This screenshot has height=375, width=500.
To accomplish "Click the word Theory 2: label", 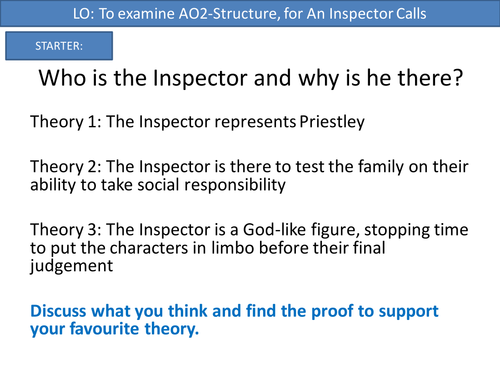I will coord(66,166).
